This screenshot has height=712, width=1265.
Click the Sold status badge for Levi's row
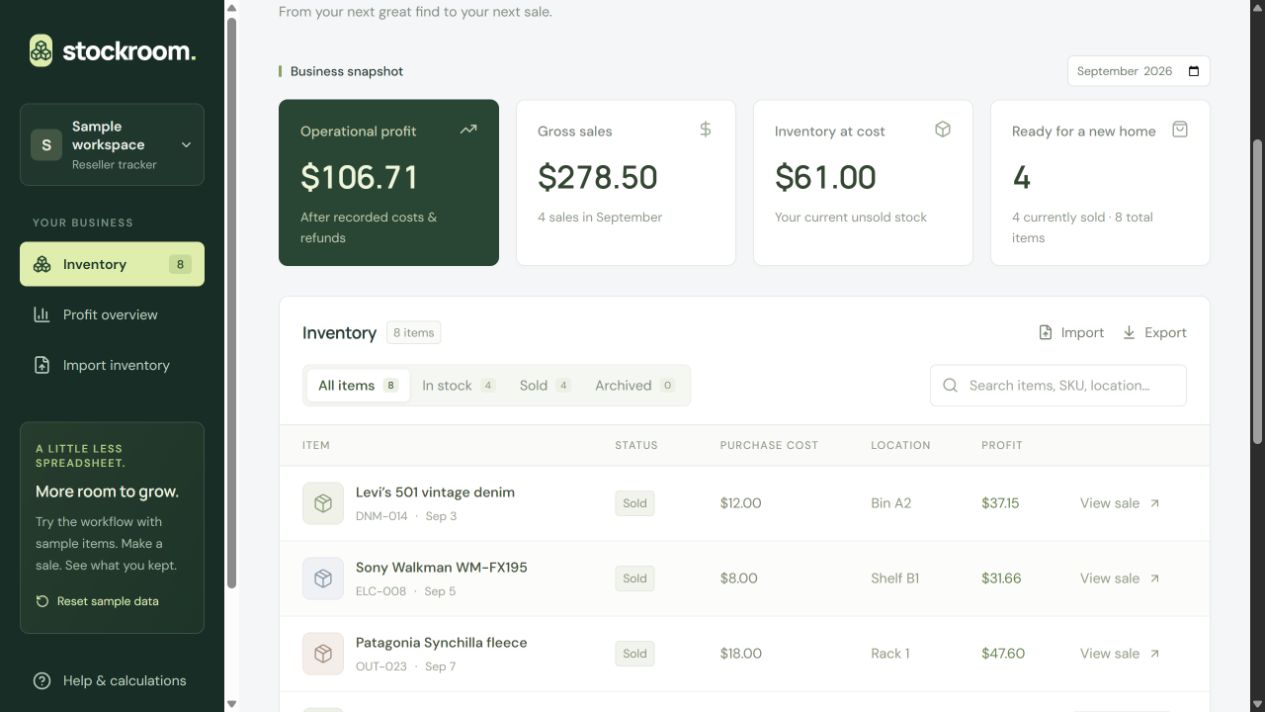pyautogui.click(x=634, y=503)
